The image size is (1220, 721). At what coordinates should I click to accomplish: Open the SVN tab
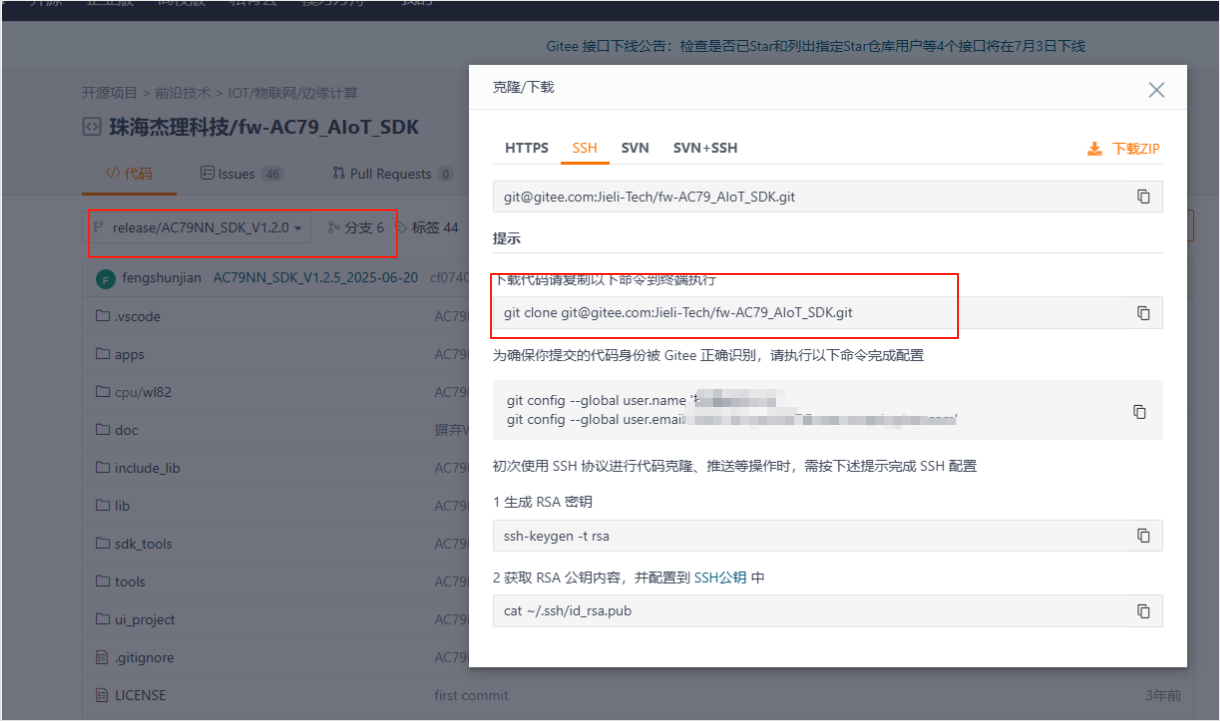coord(635,148)
